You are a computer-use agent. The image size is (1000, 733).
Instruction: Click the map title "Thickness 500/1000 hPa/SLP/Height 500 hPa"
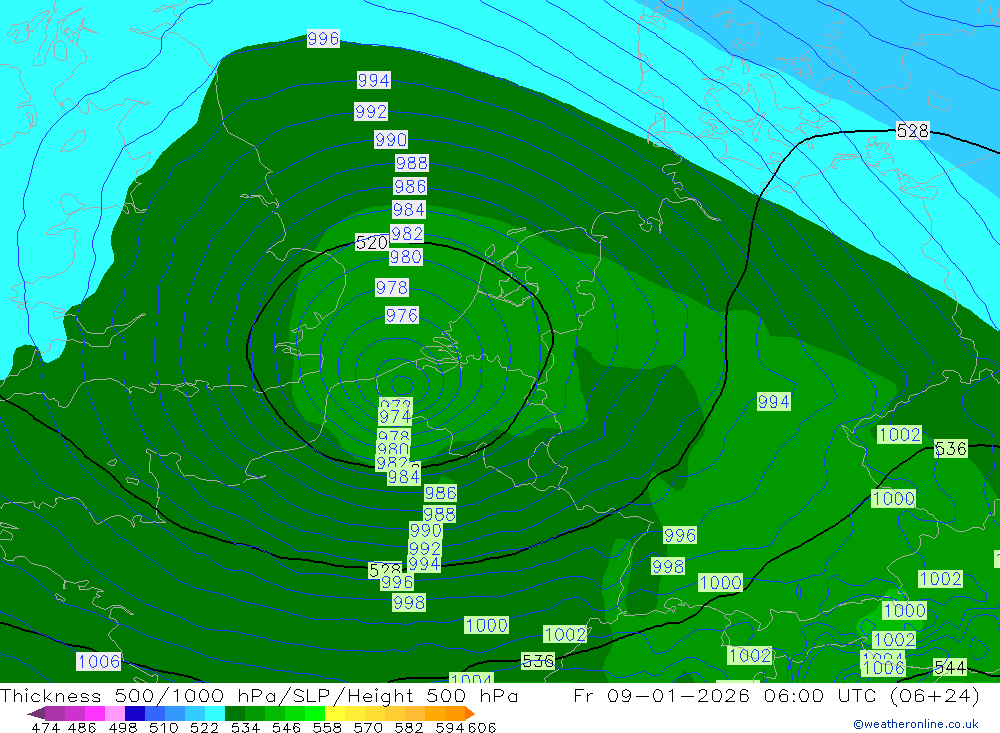click(x=259, y=696)
